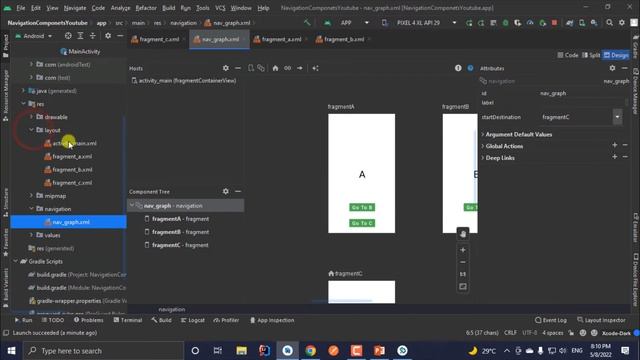Viewport: 640px width, 360px height.
Task: Click Select Opened File target icon
Action: point(68,36)
